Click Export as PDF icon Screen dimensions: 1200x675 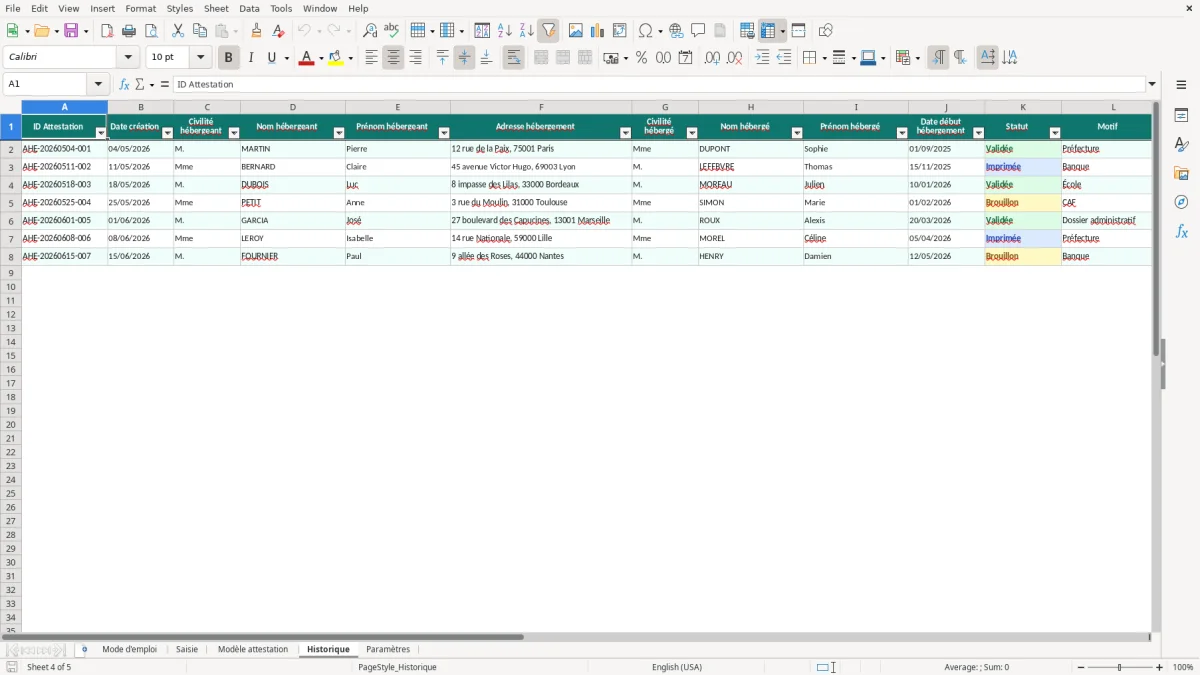point(107,31)
